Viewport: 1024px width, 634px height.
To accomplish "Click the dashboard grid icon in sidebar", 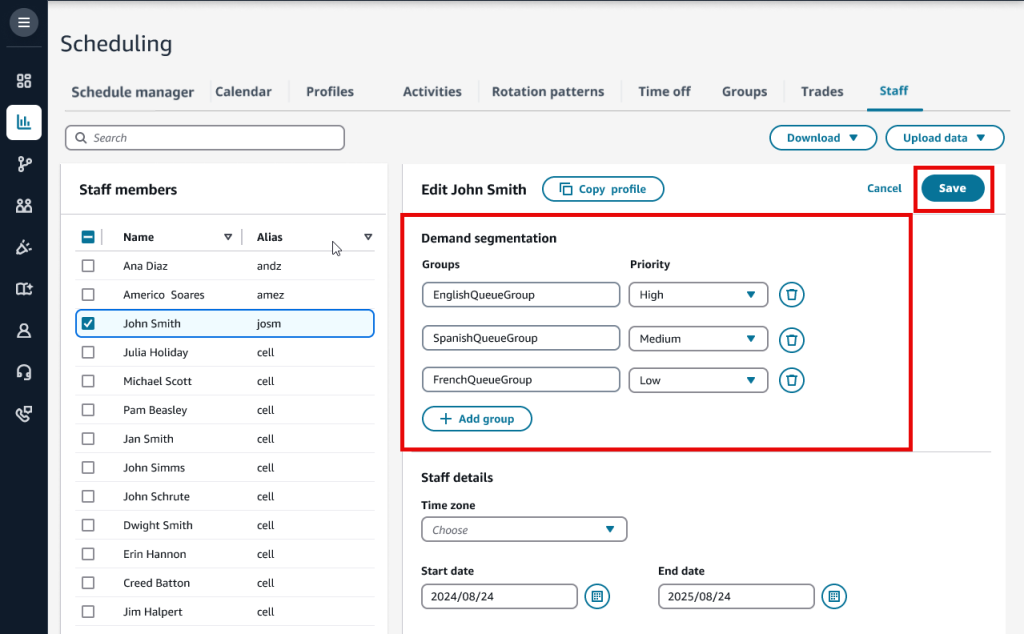I will [x=24, y=81].
